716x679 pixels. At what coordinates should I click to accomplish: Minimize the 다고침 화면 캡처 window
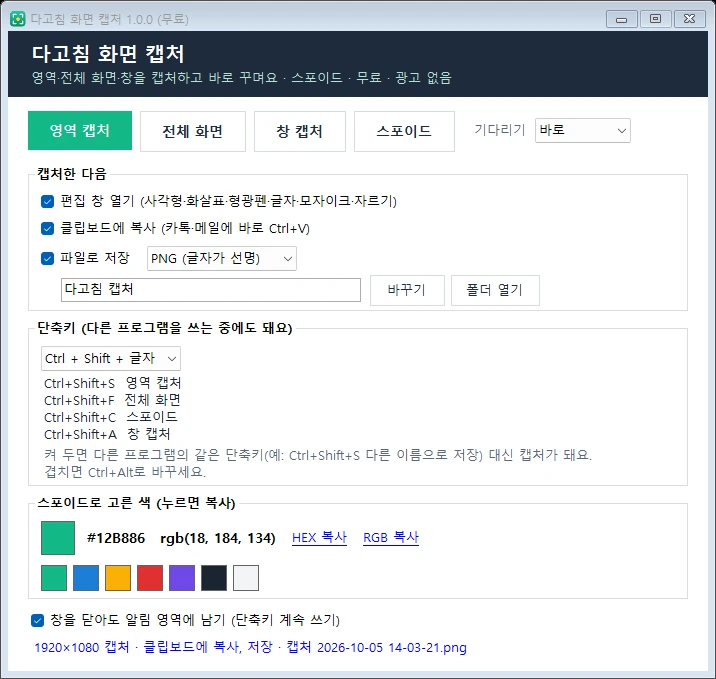pyautogui.click(x=621, y=19)
